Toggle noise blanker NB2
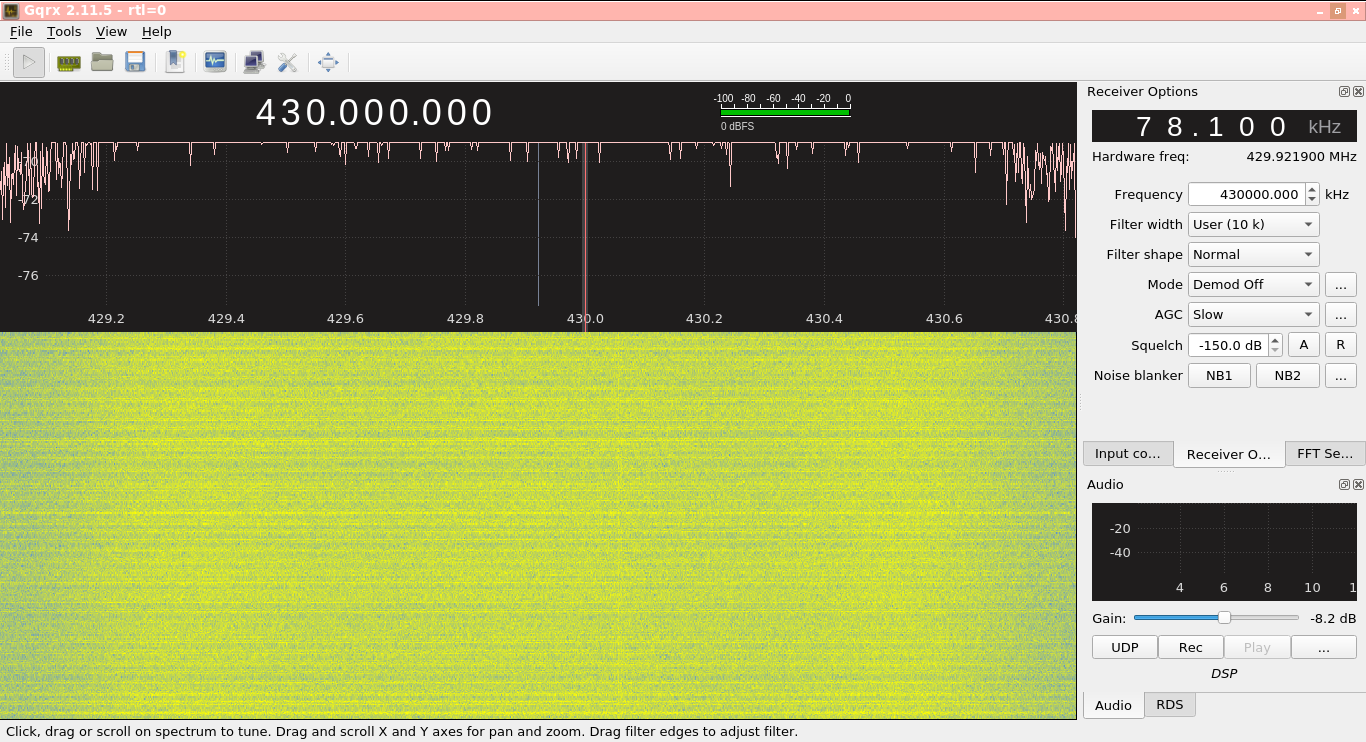The height and width of the screenshot is (742, 1366). pos(1288,376)
